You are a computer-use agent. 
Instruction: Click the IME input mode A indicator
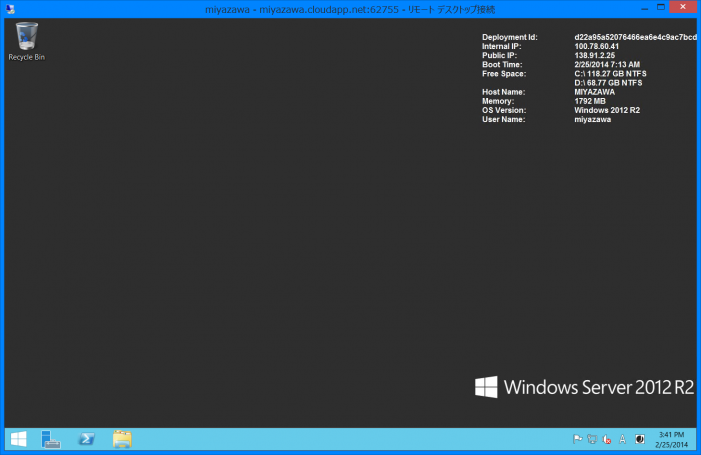(622, 439)
